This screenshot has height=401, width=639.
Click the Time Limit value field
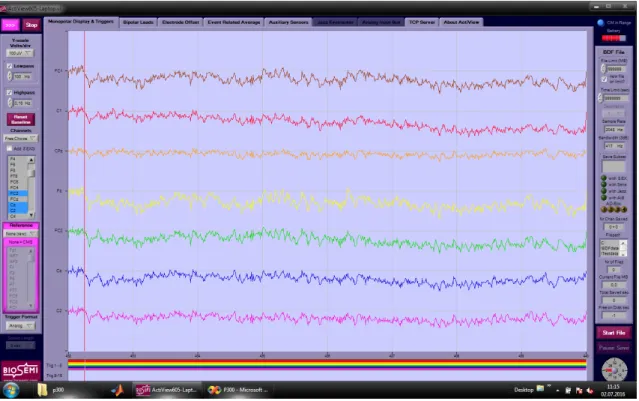(616, 99)
